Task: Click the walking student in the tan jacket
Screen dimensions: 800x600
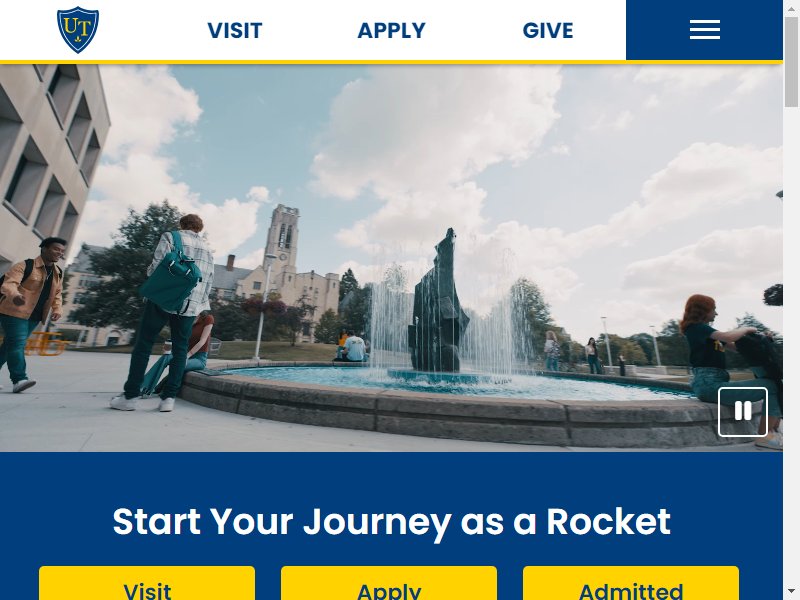Action: (30, 314)
